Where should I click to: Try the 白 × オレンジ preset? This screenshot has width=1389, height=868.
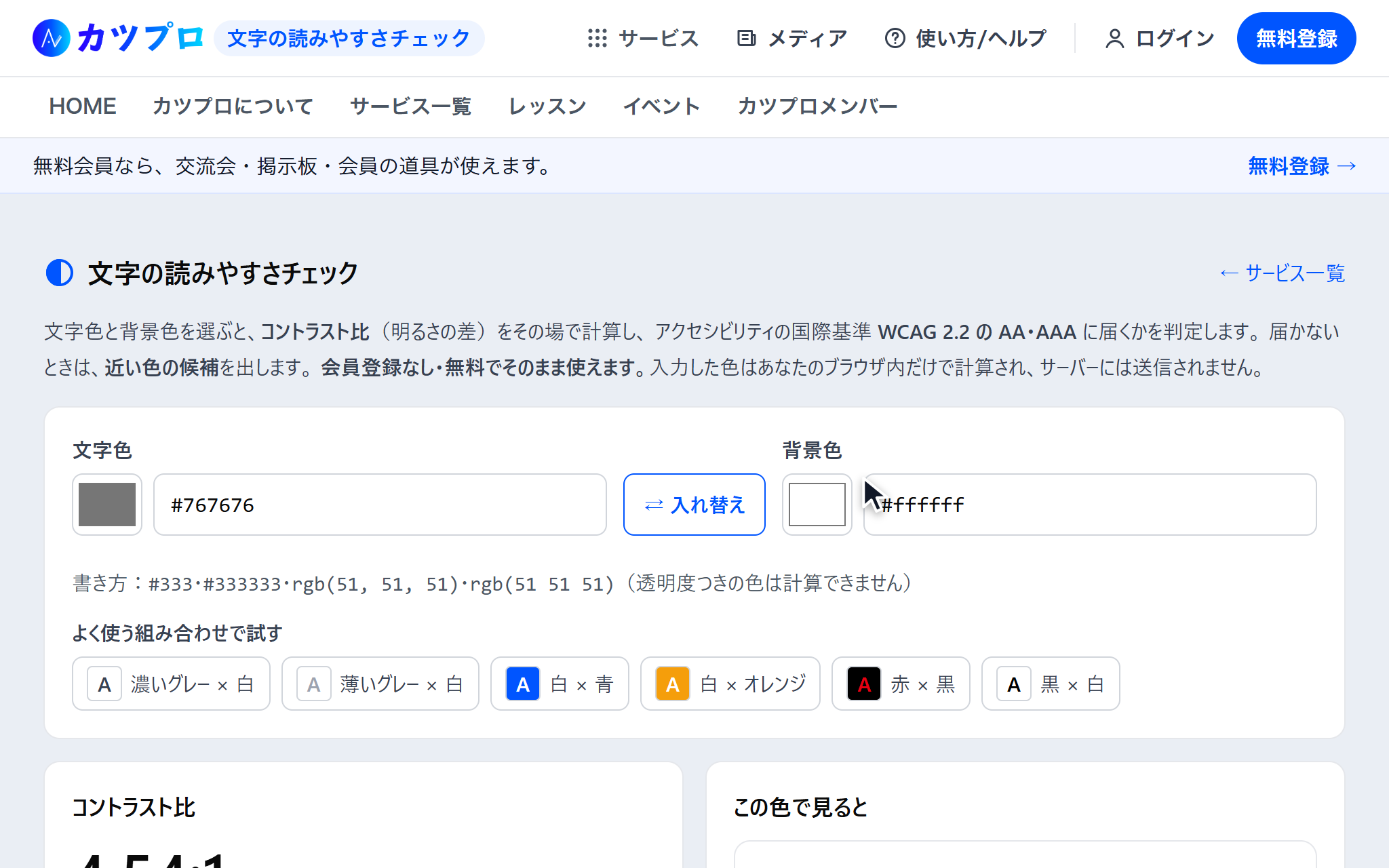(730, 684)
